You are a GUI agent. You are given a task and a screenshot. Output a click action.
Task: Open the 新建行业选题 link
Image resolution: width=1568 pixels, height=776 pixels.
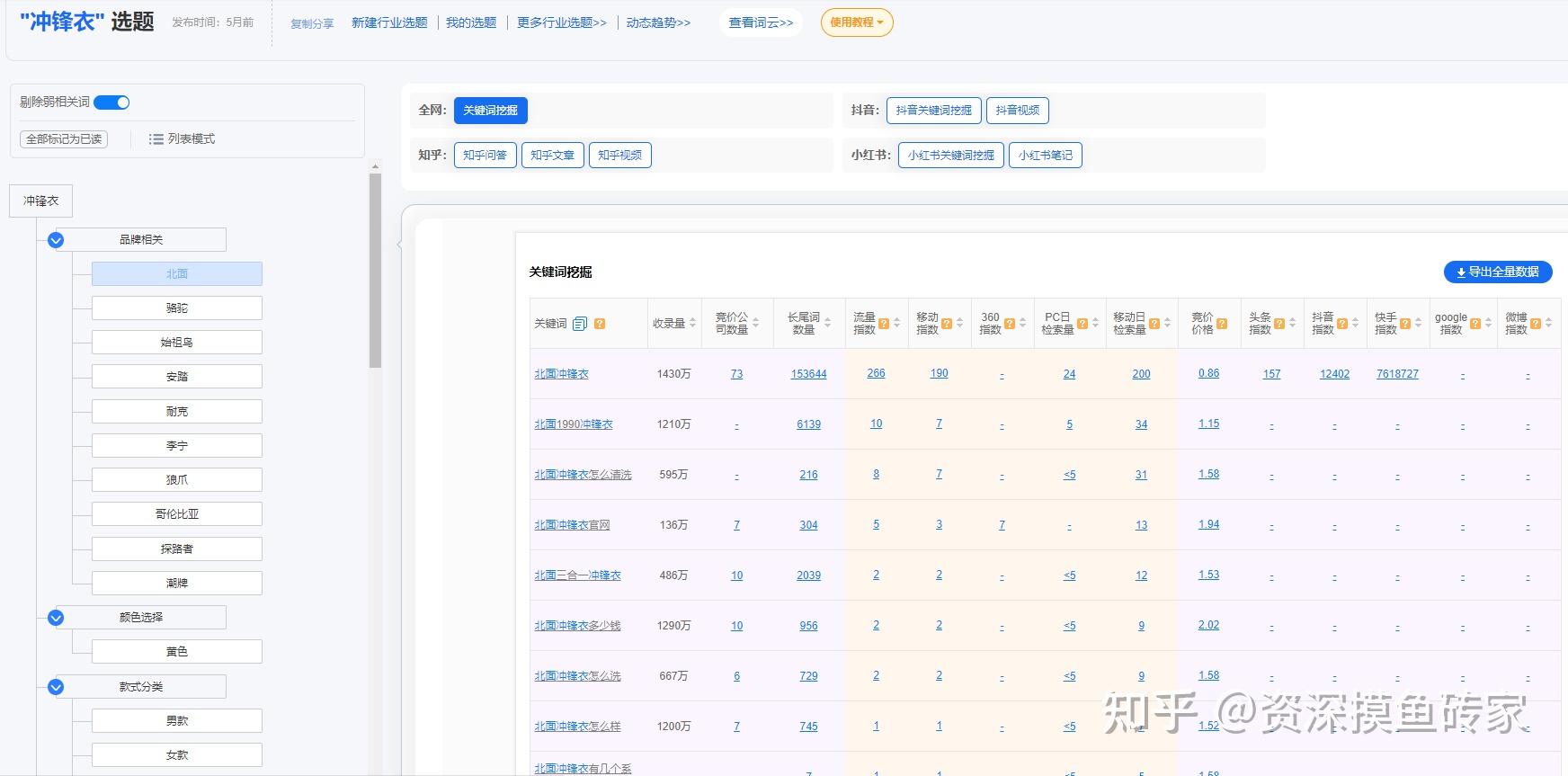click(389, 22)
